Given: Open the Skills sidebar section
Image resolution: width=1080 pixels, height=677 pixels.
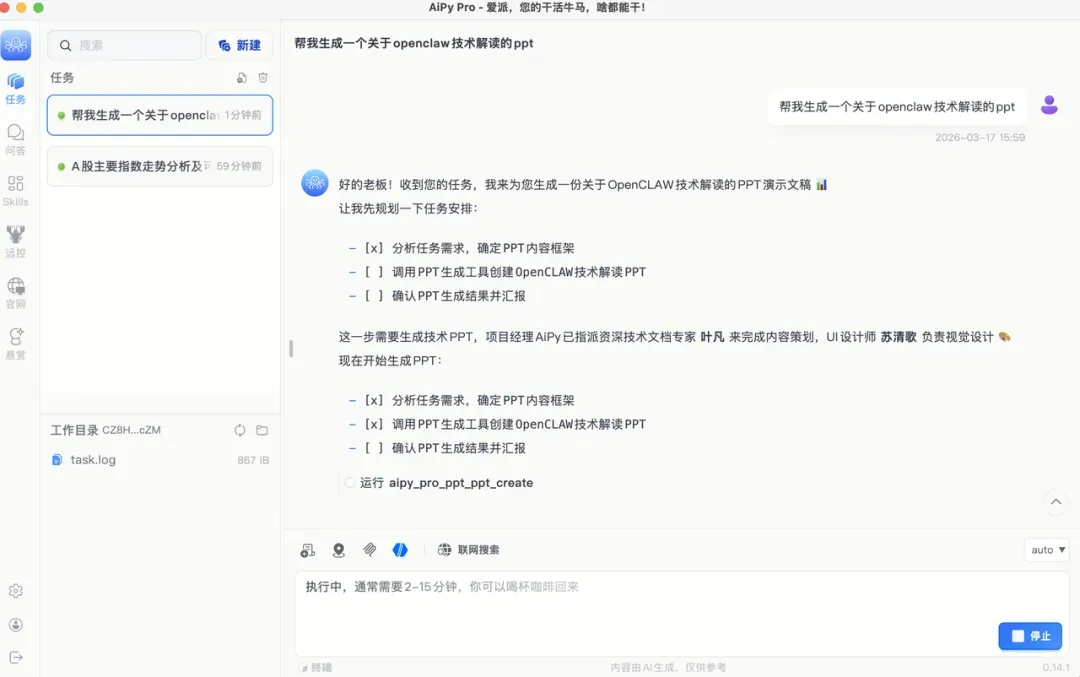Looking at the screenshot, I should coord(15,189).
